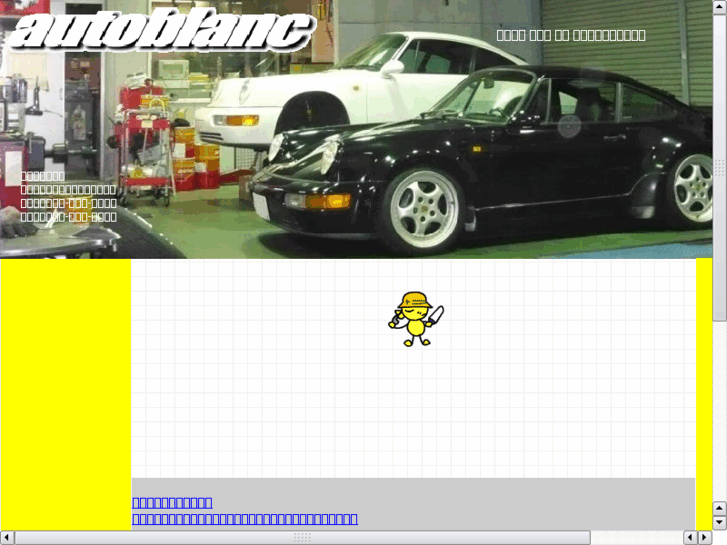The width and height of the screenshot is (727, 545).
Task: Click the rightmost horizontal scroll arrow
Action: pyautogui.click(x=705, y=538)
